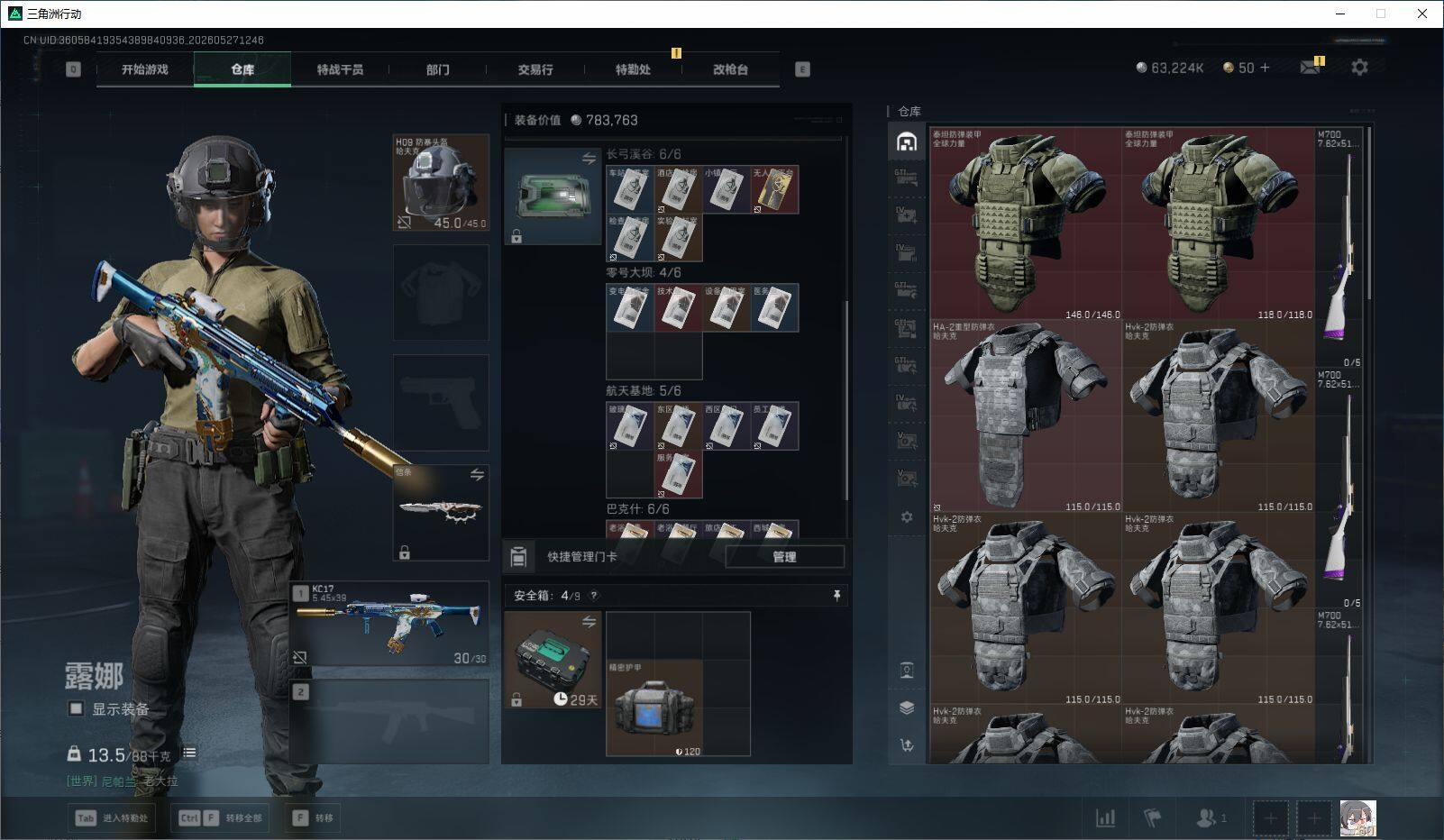
Task: Open the 部门 tab
Action: 438,69
